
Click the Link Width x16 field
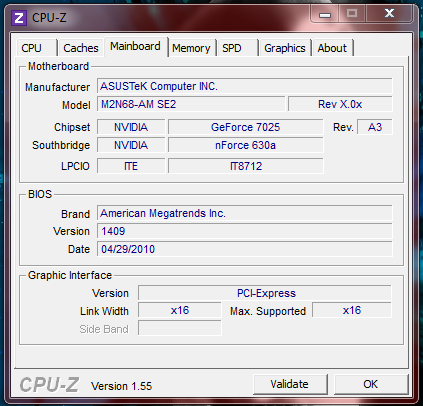[x=180, y=310]
